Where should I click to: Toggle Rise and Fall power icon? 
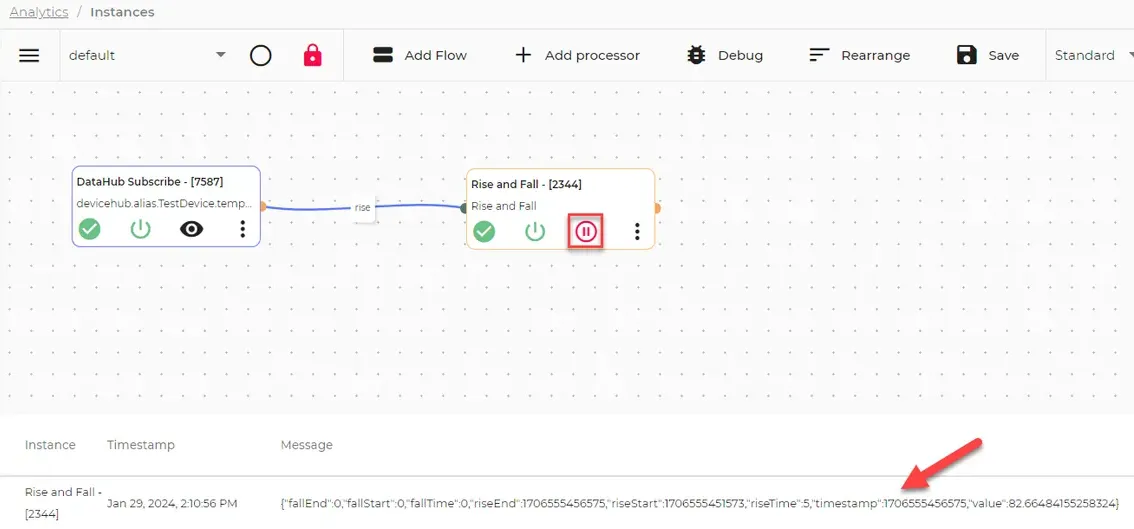coord(534,232)
